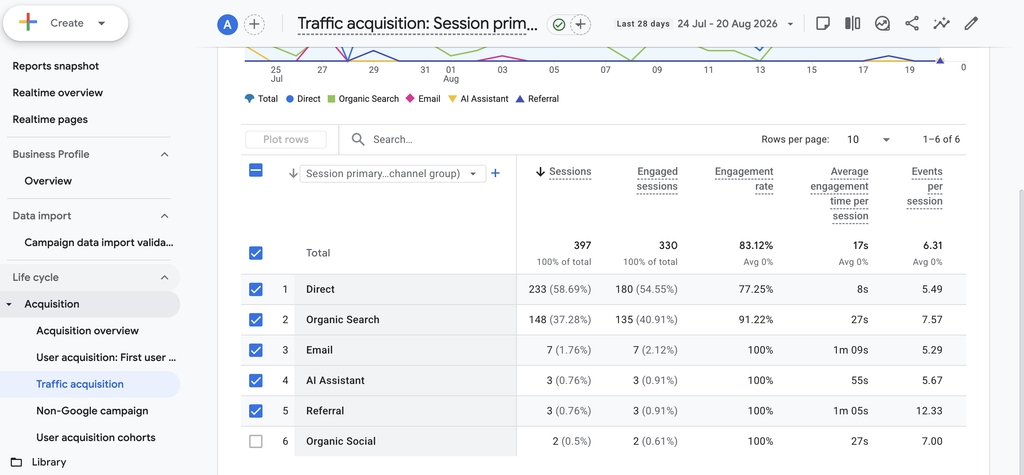Open User acquisition: First user report
The image size is (1024, 475).
pyautogui.click(x=106, y=357)
